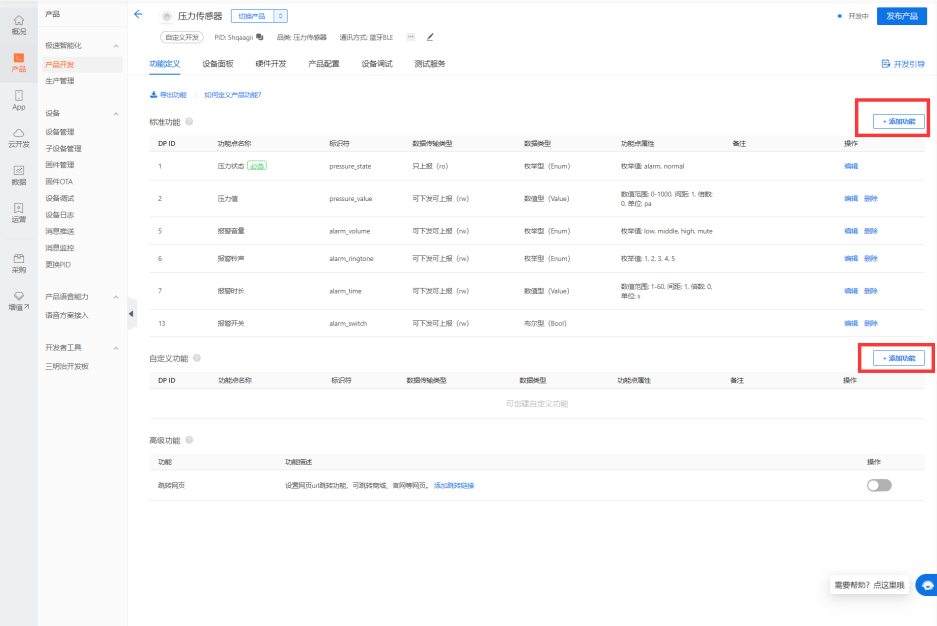
Task: Go back using the blue arrow icon
Action: tap(138, 14)
